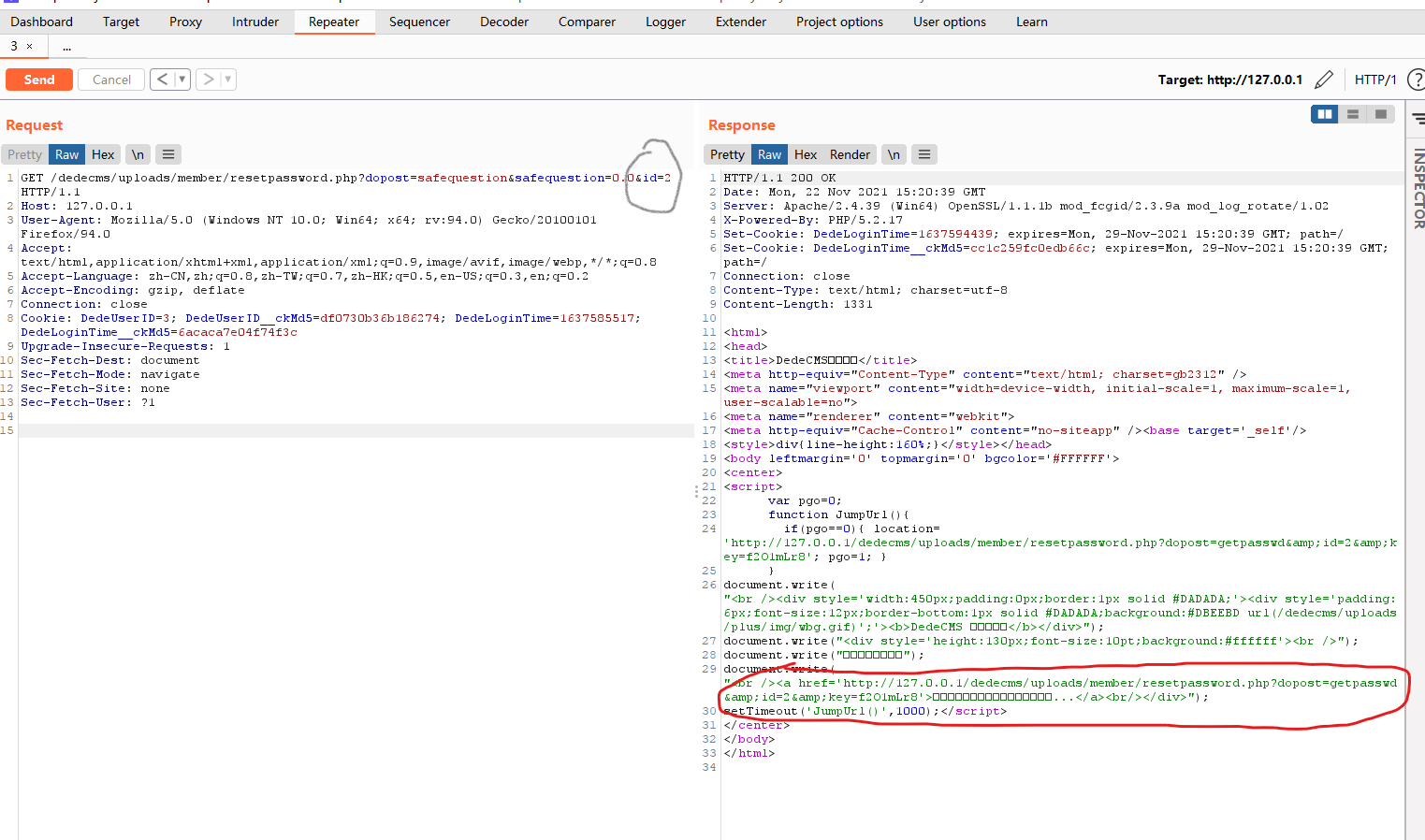Open the Sequencer tab

coord(419,22)
